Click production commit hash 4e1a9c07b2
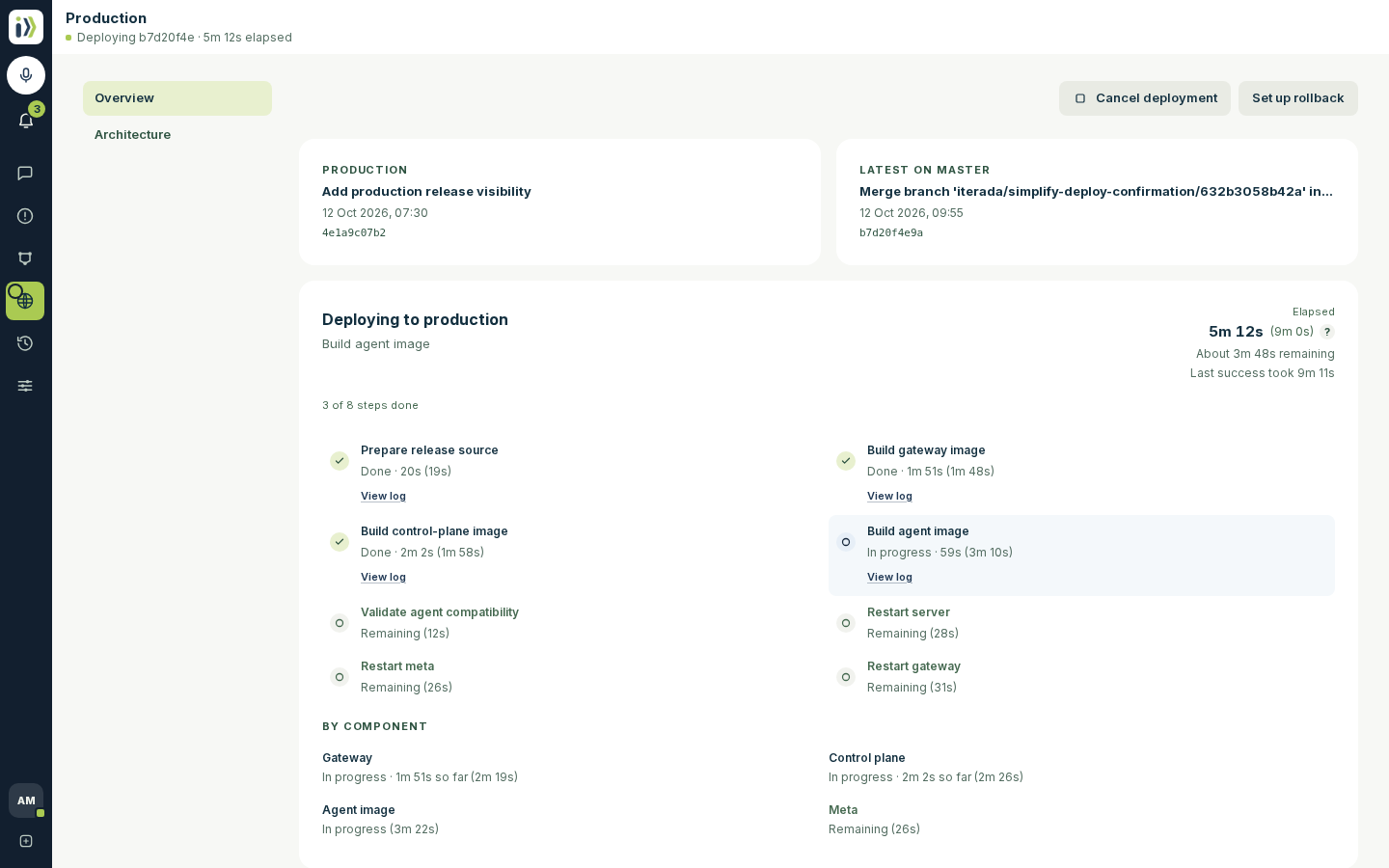 [354, 233]
